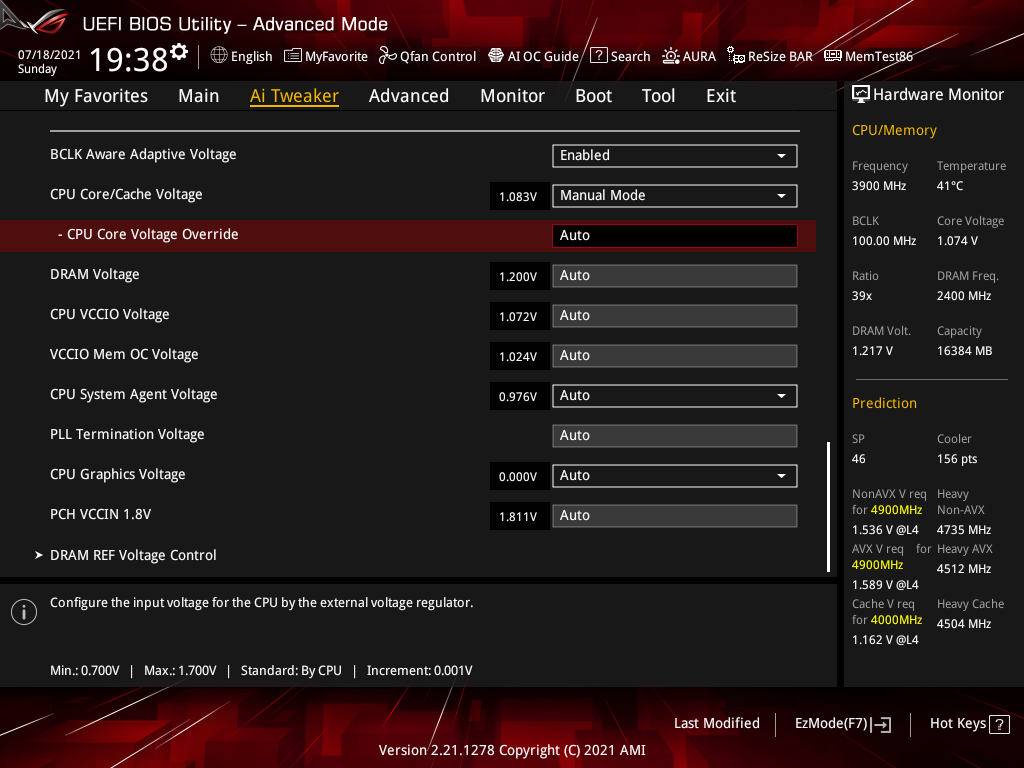The width and height of the screenshot is (1024, 768).
Task: Edit the CPU Core Voltage Override field
Action: coord(674,235)
